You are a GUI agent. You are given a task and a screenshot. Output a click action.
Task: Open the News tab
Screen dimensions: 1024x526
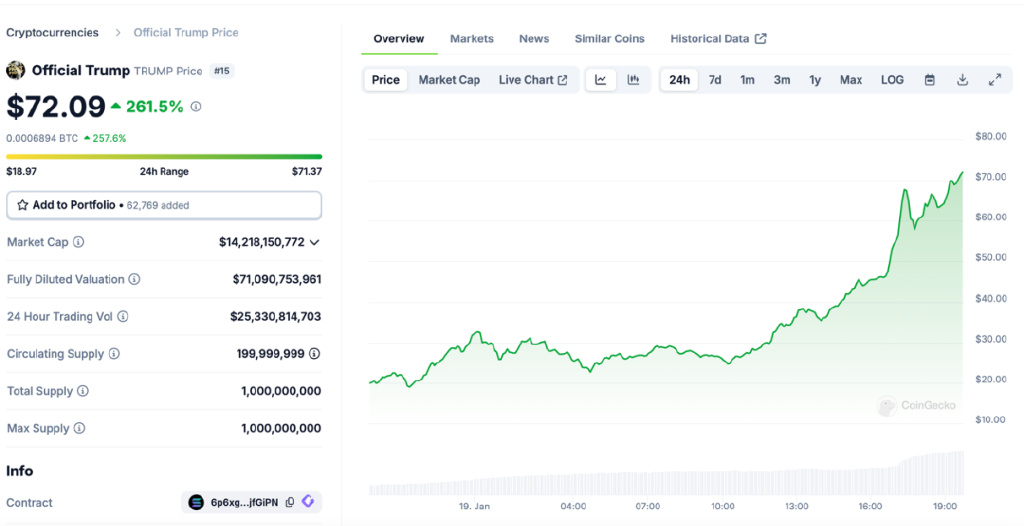(x=534, y=39)
